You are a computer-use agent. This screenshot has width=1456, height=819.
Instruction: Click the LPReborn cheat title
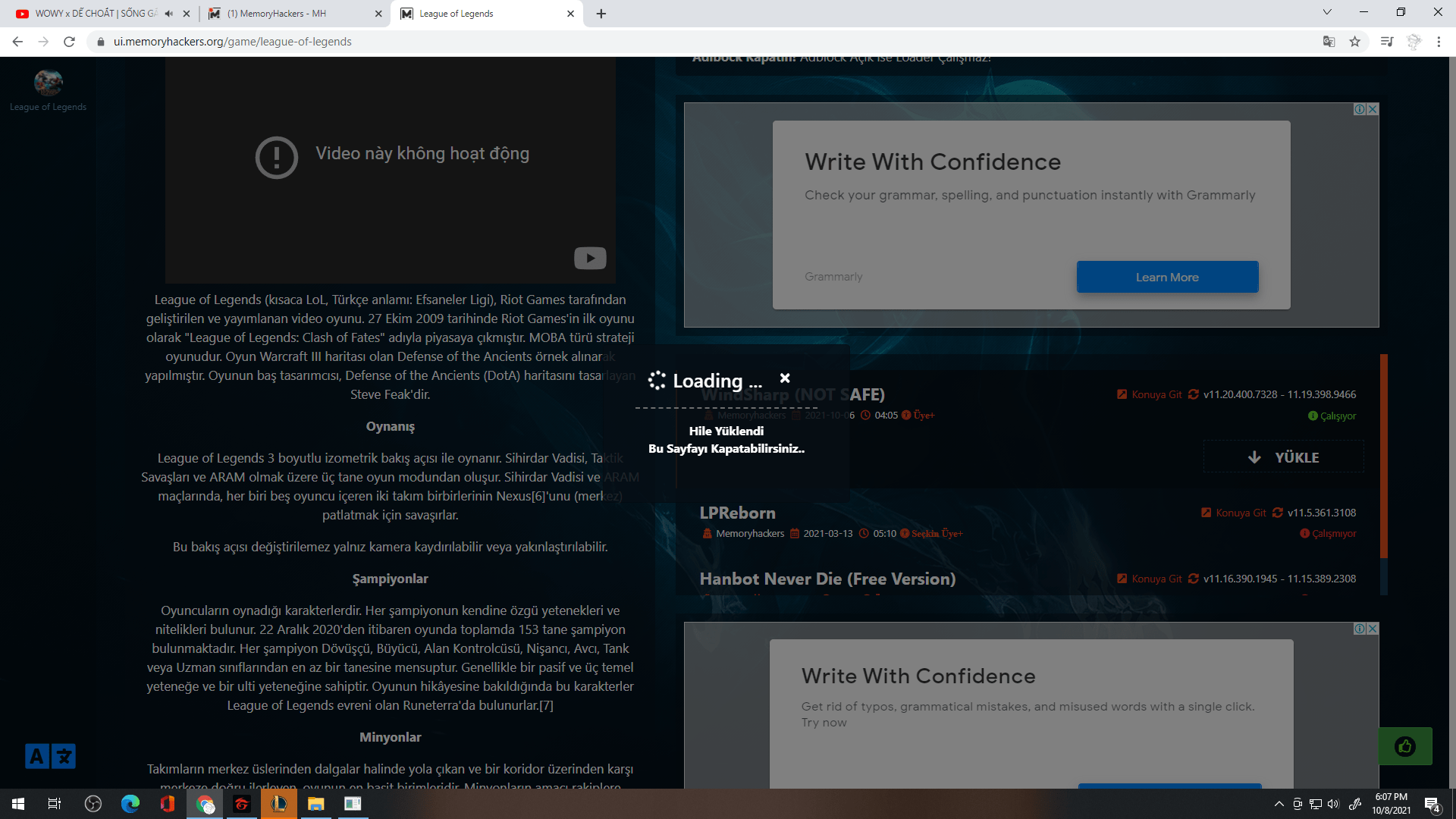pos(737,513)
